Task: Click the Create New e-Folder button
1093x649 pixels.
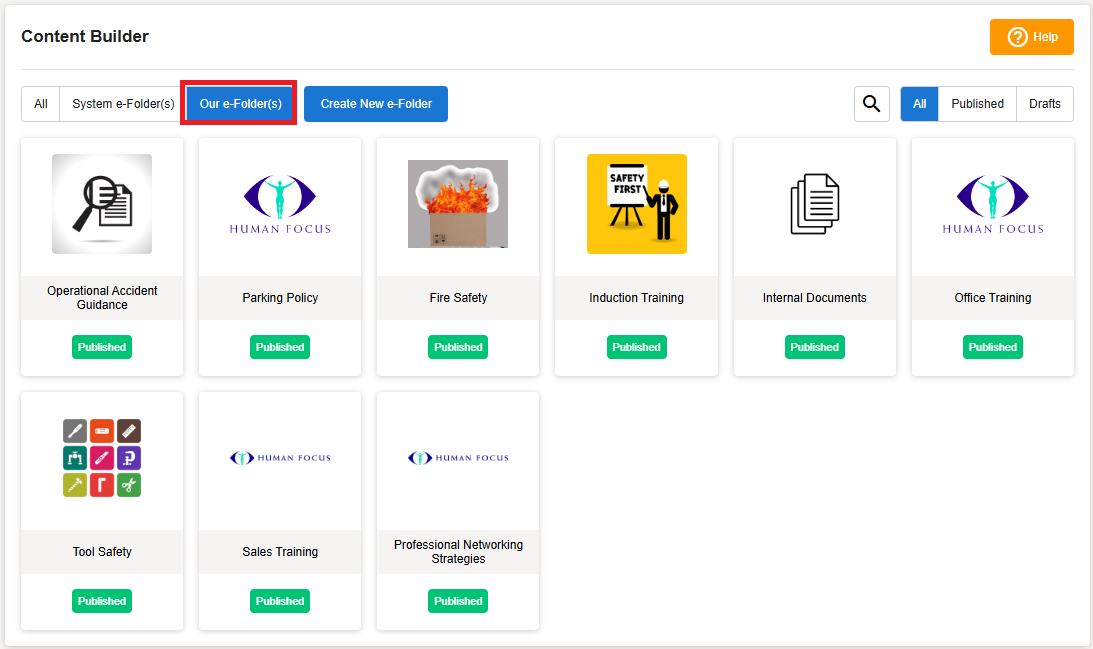Action: (x=376, y=104)
